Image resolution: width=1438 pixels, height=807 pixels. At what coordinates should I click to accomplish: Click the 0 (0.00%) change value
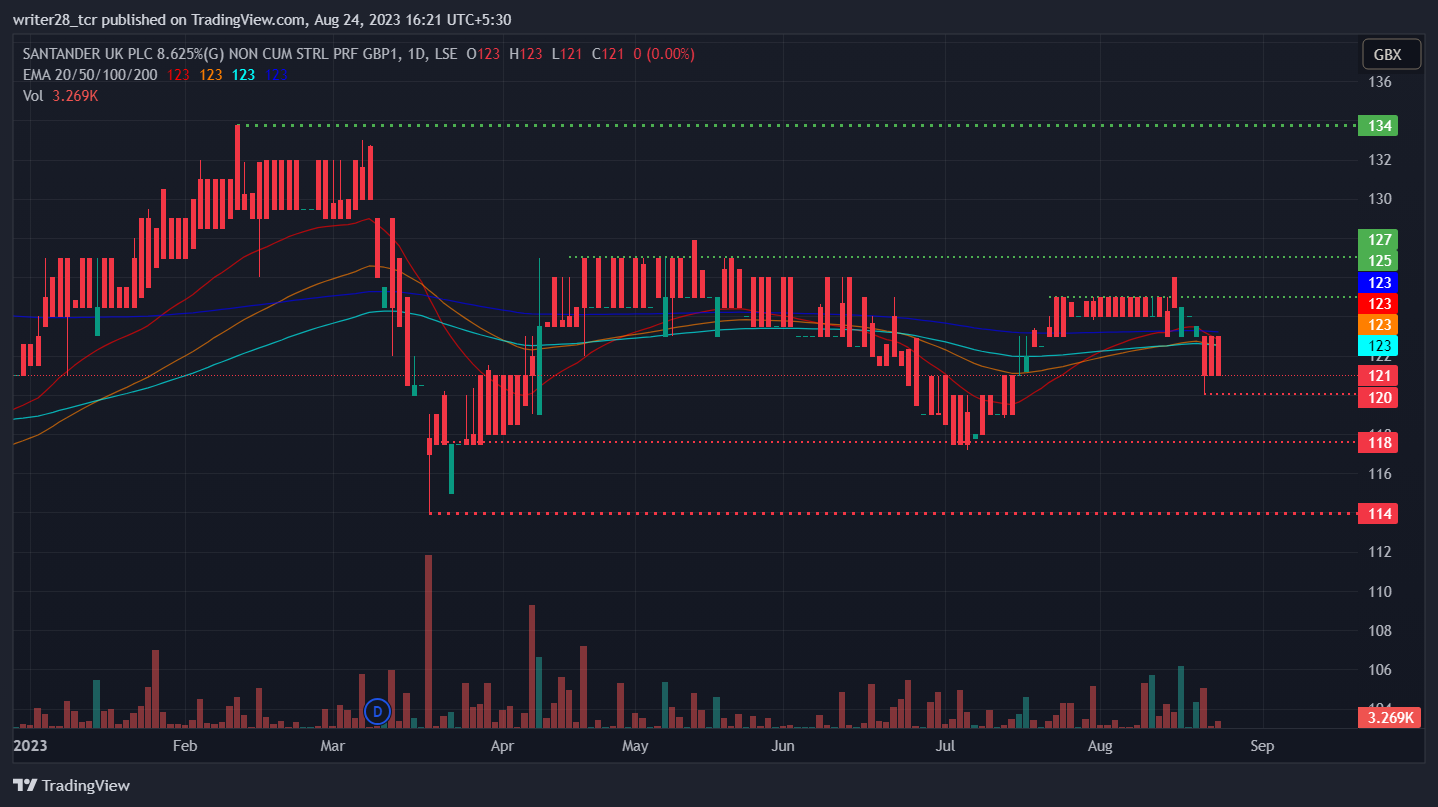(x=664, y=54)
